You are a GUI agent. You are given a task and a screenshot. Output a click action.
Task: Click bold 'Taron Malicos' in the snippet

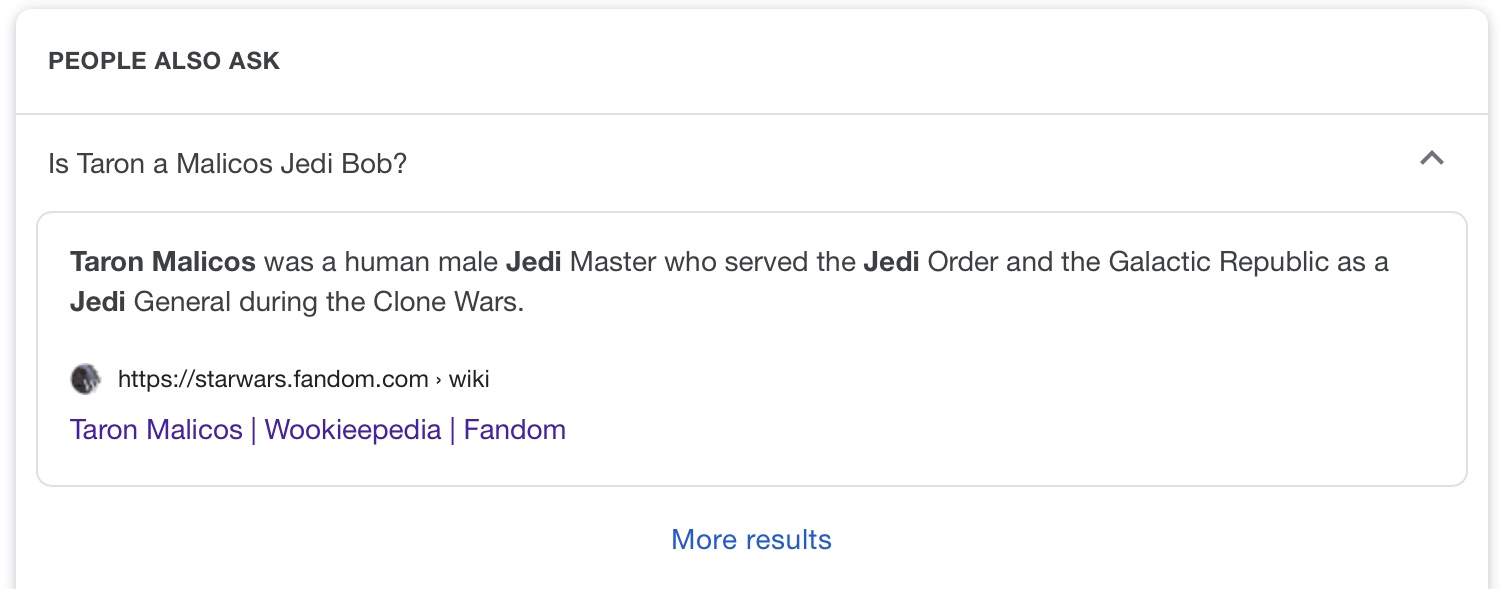(163, 263)
